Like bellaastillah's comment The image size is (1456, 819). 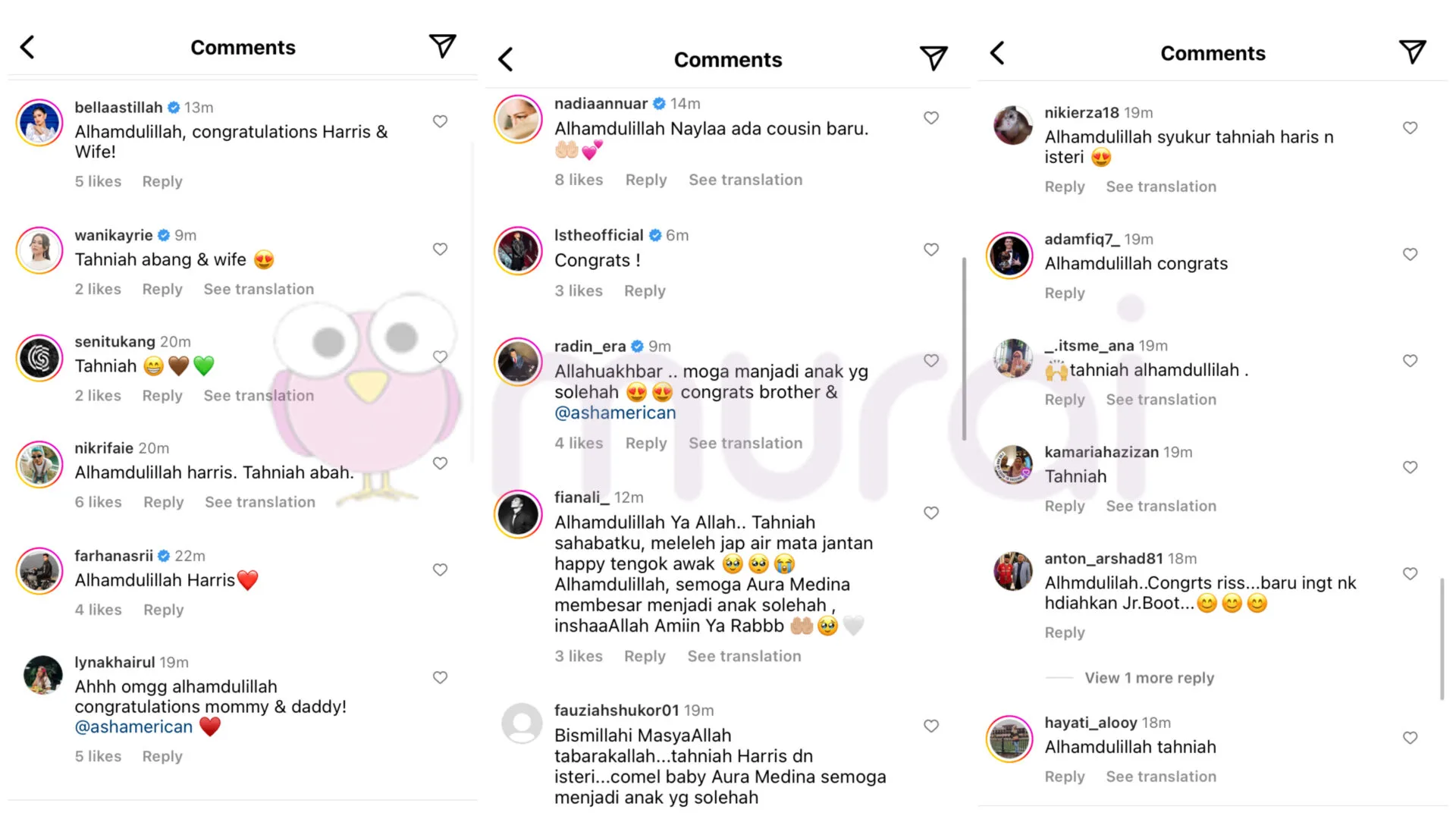440,121
